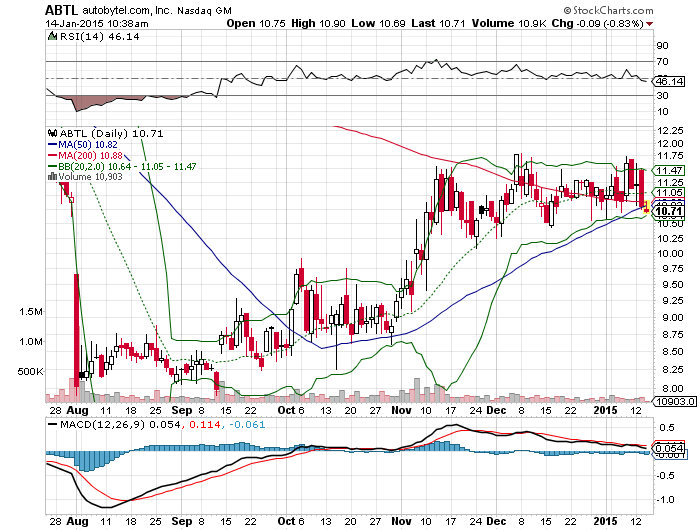This screenshot has width=700, height=530.
Task: Click the 11.05 middle Bollinger price tag
Action: click(x=669, y=193)
